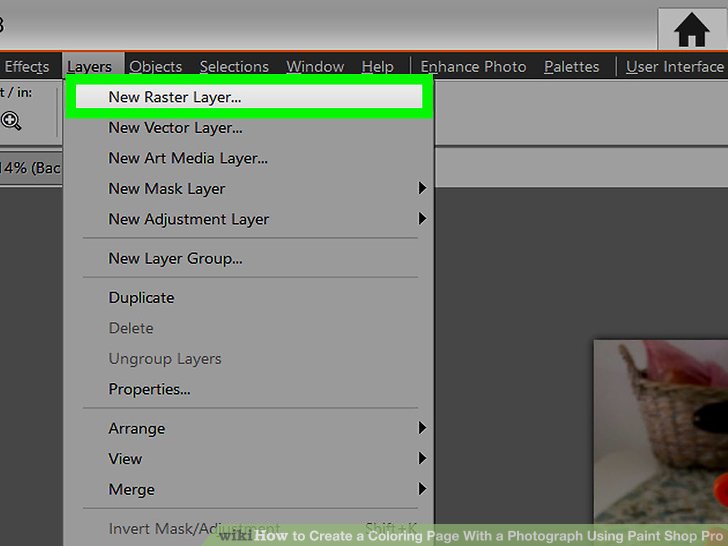Click the zoom in magnifier icon
Image resolution: width=728 pixels, height=546 pixels.
[11, 121]
